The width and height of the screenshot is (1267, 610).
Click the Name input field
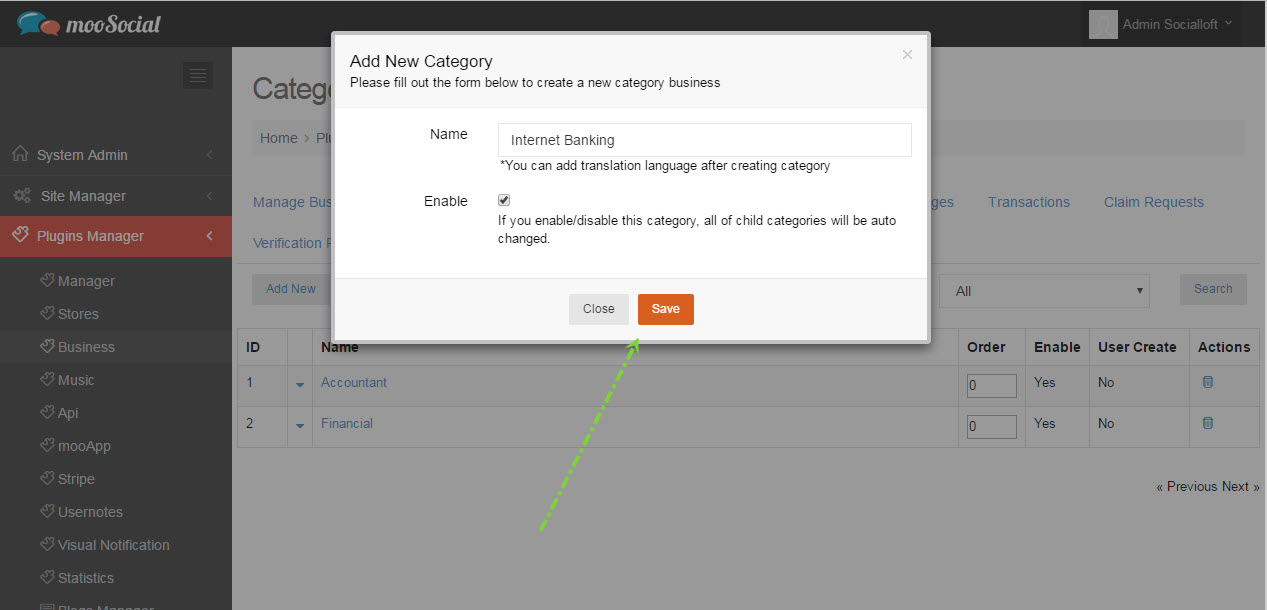tap(705, 140)
